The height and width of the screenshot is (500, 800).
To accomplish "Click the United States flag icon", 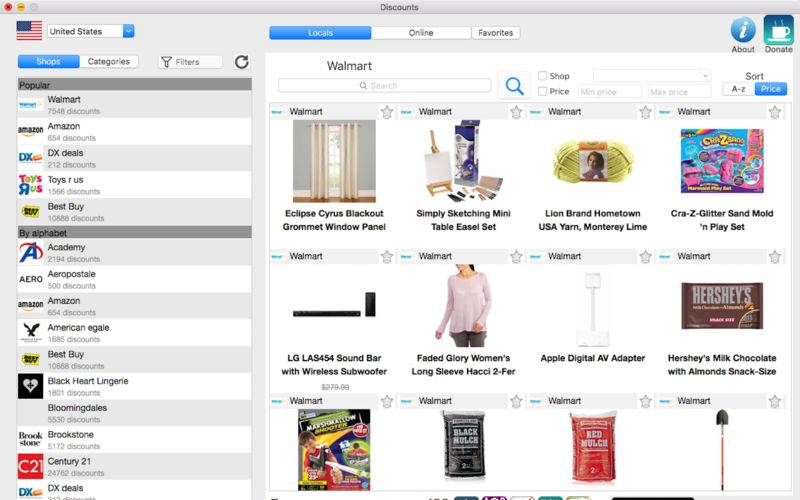I will (x=29, y=31).
